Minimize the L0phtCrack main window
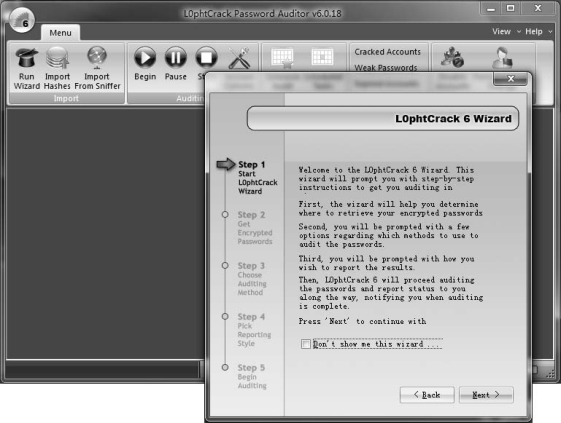Screen dimensions: 561x423 pos(491,8)
